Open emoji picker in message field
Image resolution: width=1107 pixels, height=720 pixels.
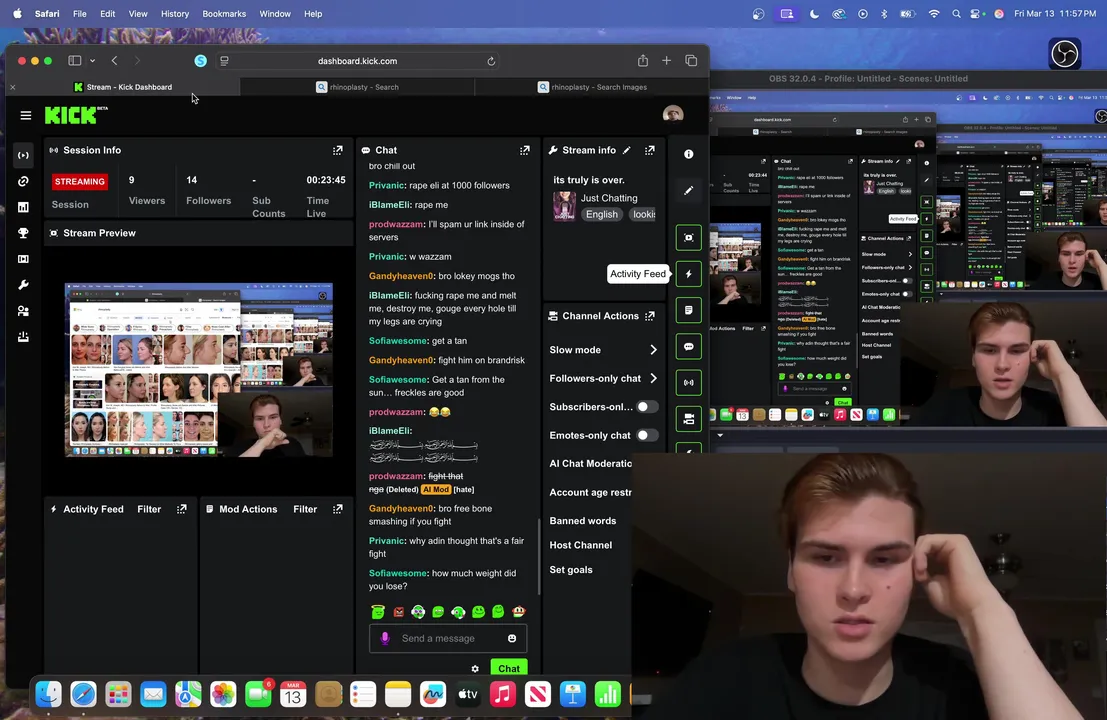pos(512,638)
